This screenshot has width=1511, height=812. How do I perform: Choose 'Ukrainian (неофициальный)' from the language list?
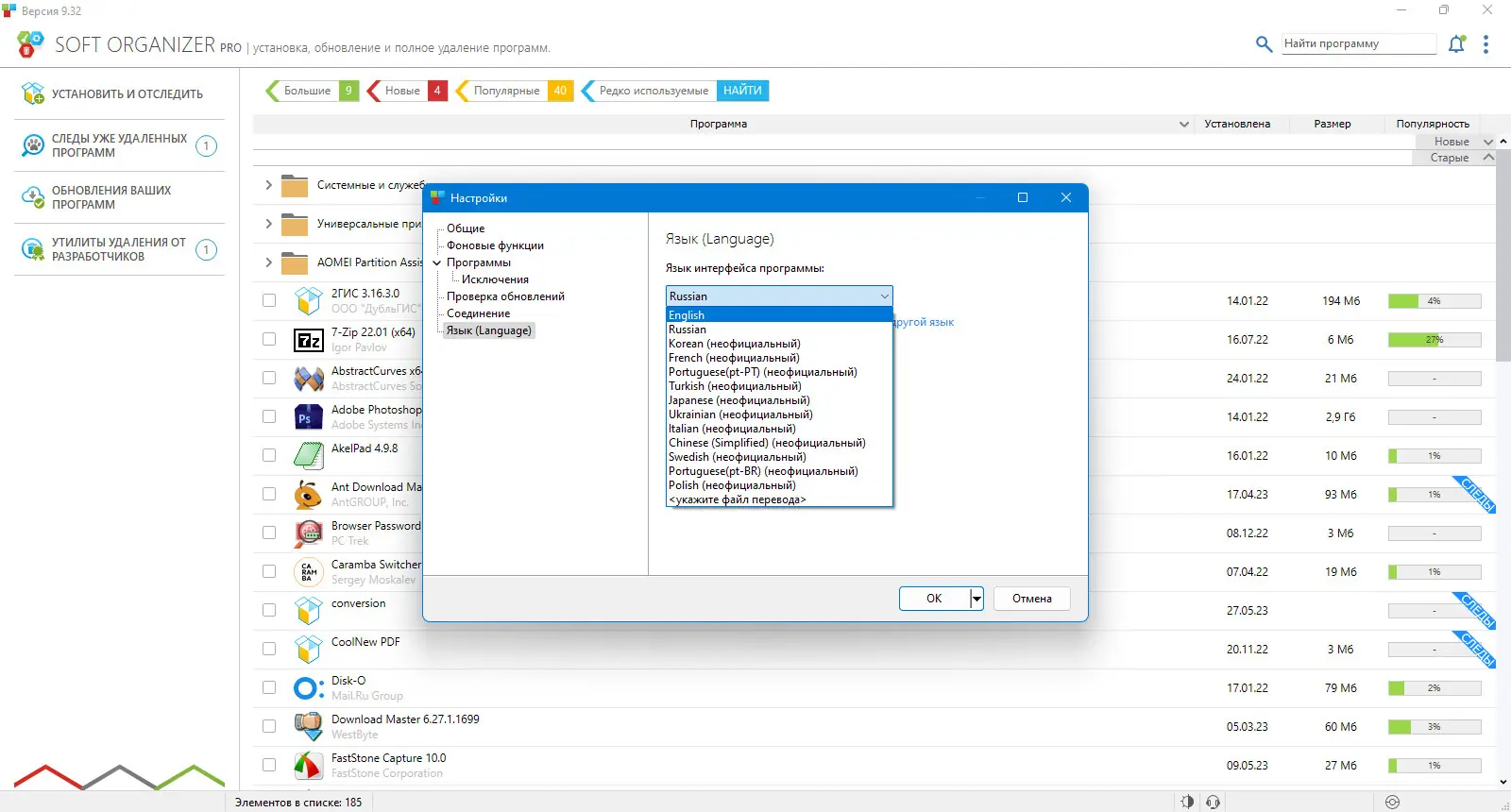(779, 414)
